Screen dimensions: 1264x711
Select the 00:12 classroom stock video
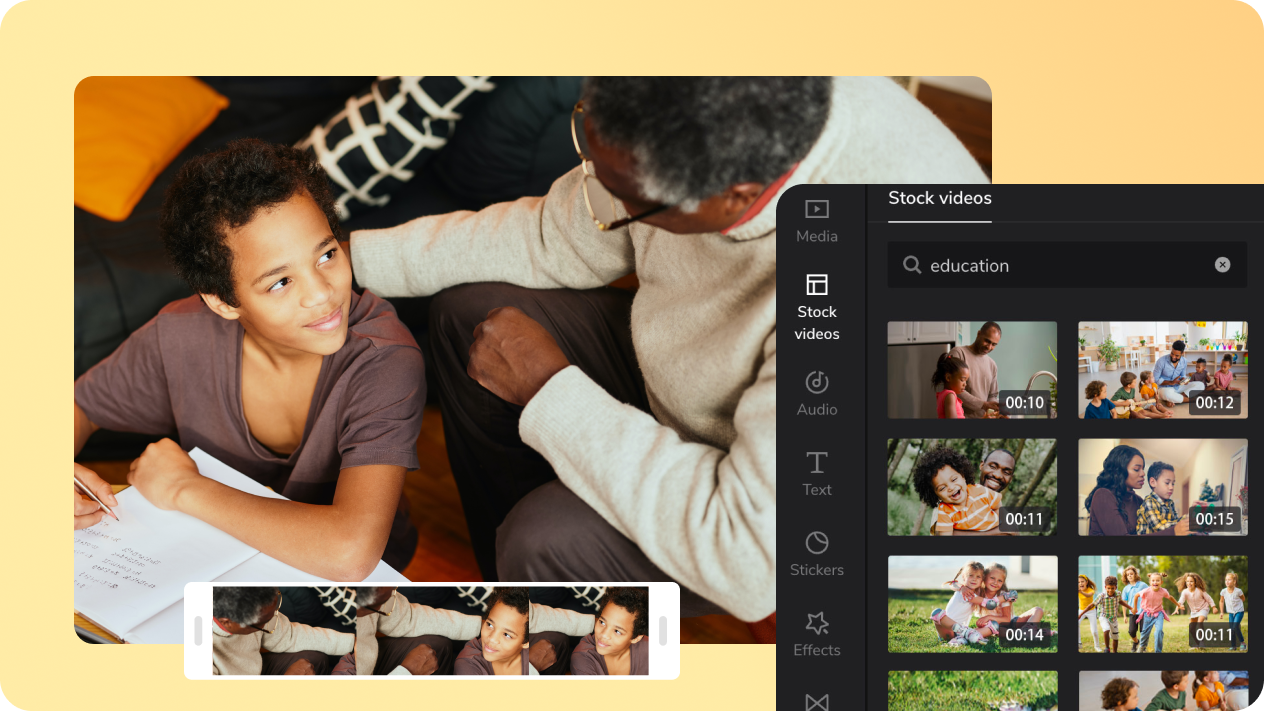tap(1163, 370)
